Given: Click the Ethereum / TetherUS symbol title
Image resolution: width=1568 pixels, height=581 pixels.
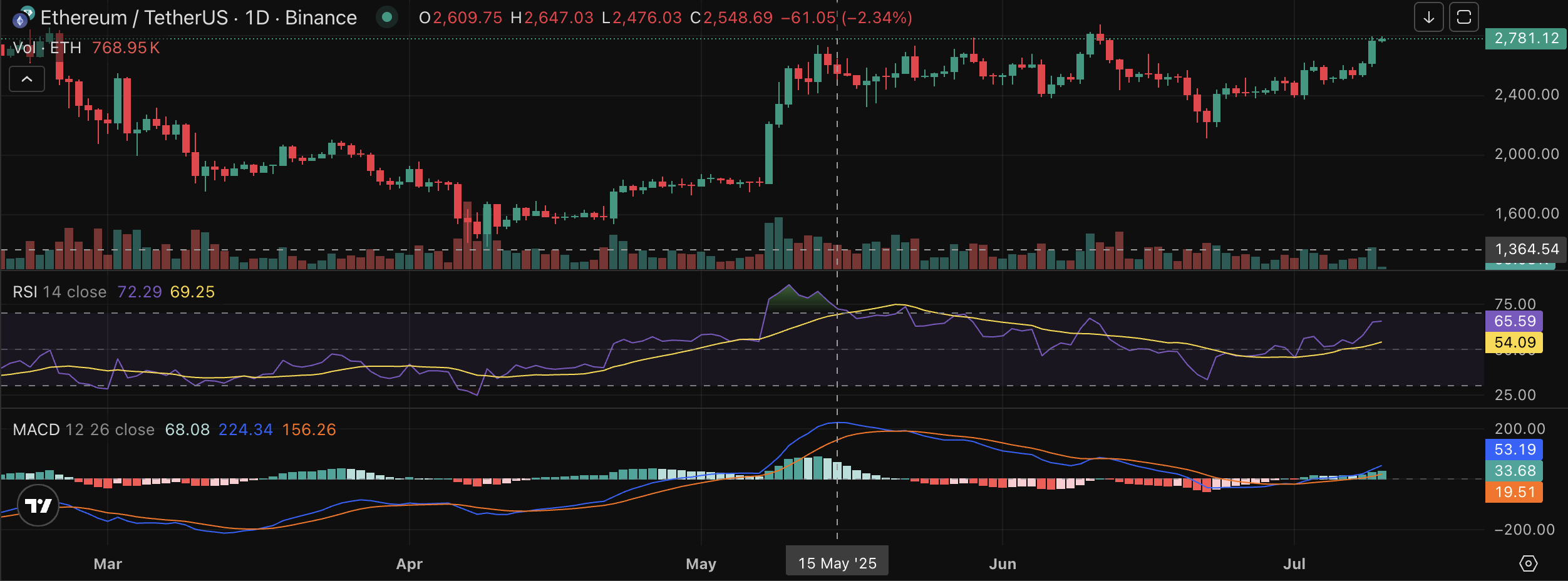Looking at the screenshot, I should (199, 18).
